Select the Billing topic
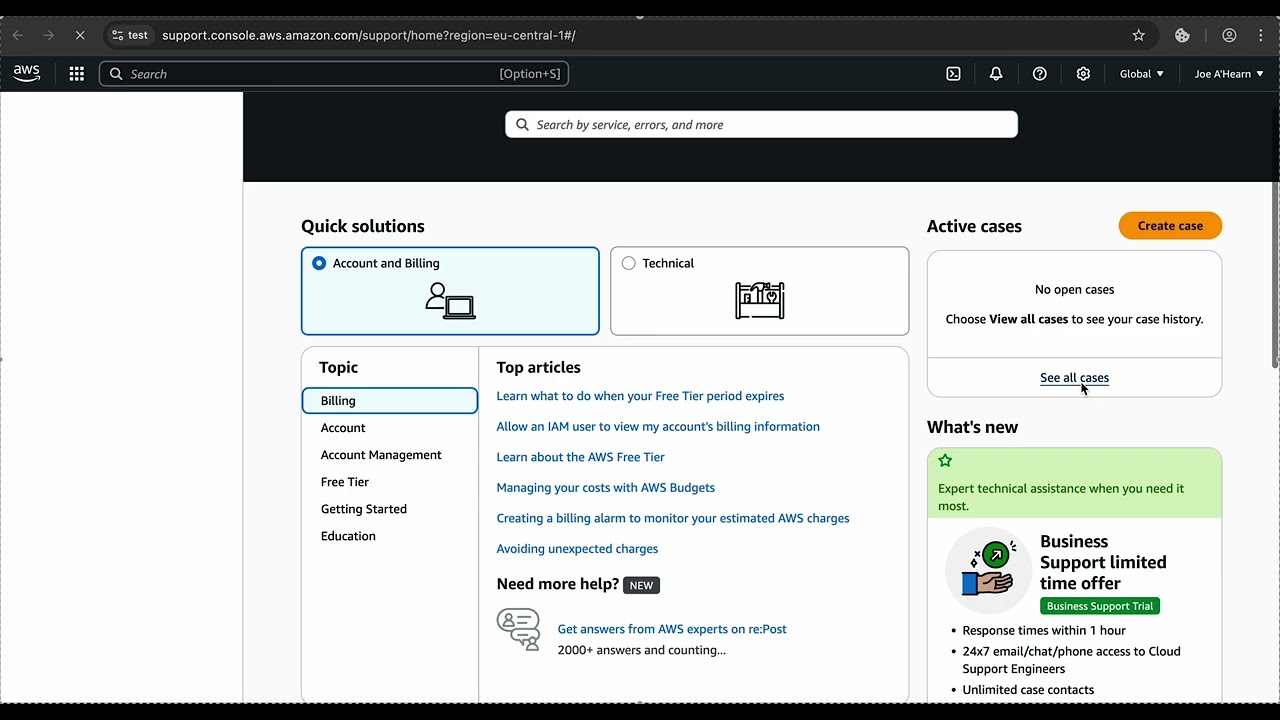This screenshot has height=720, width=1280. (390, 401)
